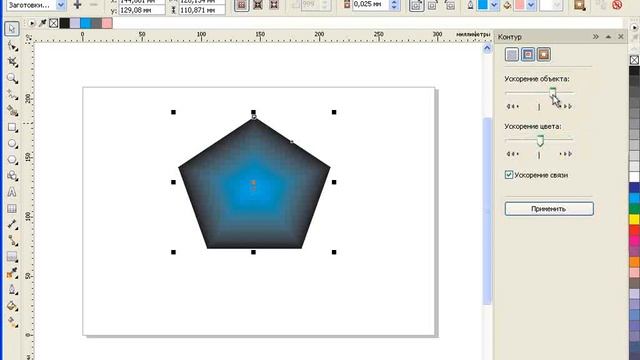Pick the yellow swatch in right color palette

634,219
